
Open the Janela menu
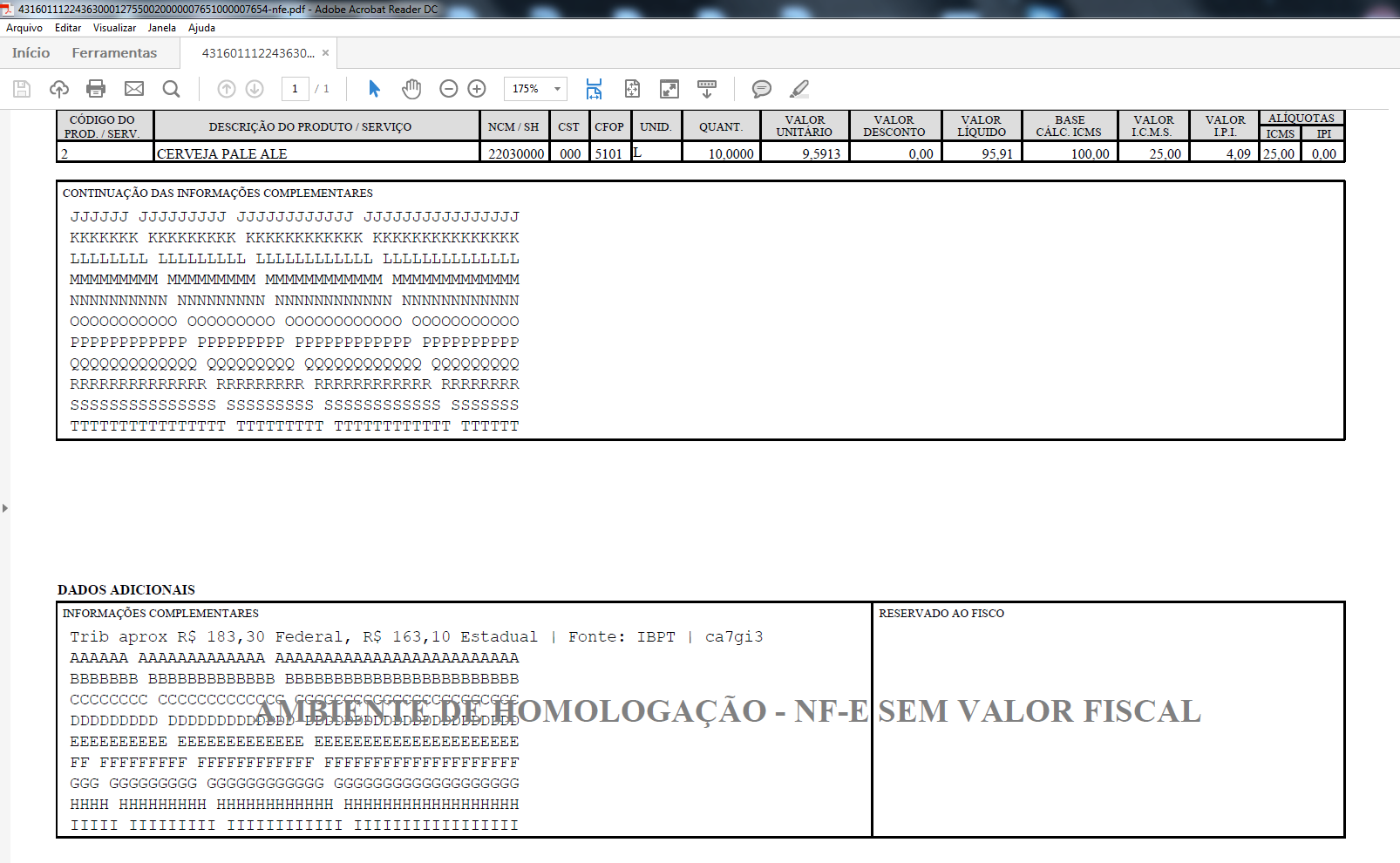pos(162,28)
